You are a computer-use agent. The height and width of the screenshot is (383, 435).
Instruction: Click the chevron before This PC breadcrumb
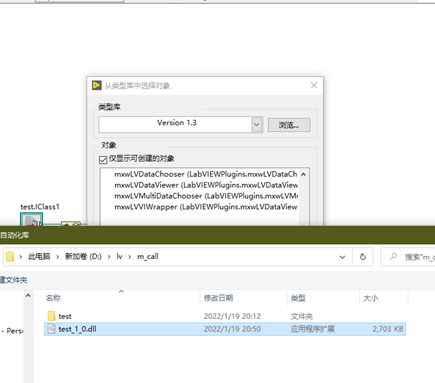(x=21, y=257)
